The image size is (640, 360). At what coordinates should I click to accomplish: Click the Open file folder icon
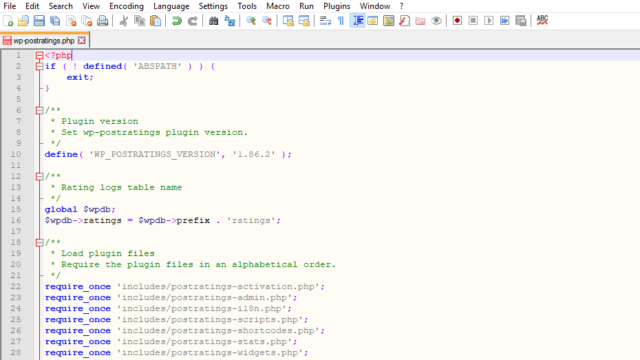23,21
